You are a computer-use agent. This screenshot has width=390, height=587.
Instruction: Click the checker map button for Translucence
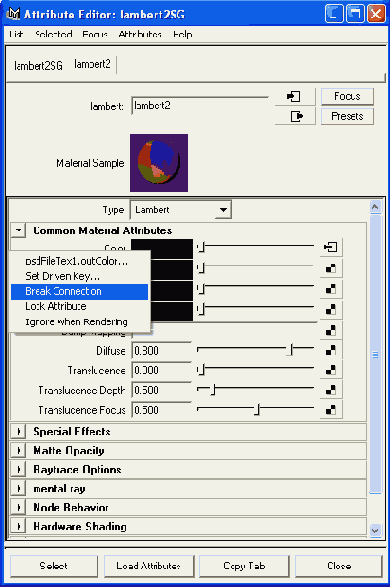[x=331, y=370]
